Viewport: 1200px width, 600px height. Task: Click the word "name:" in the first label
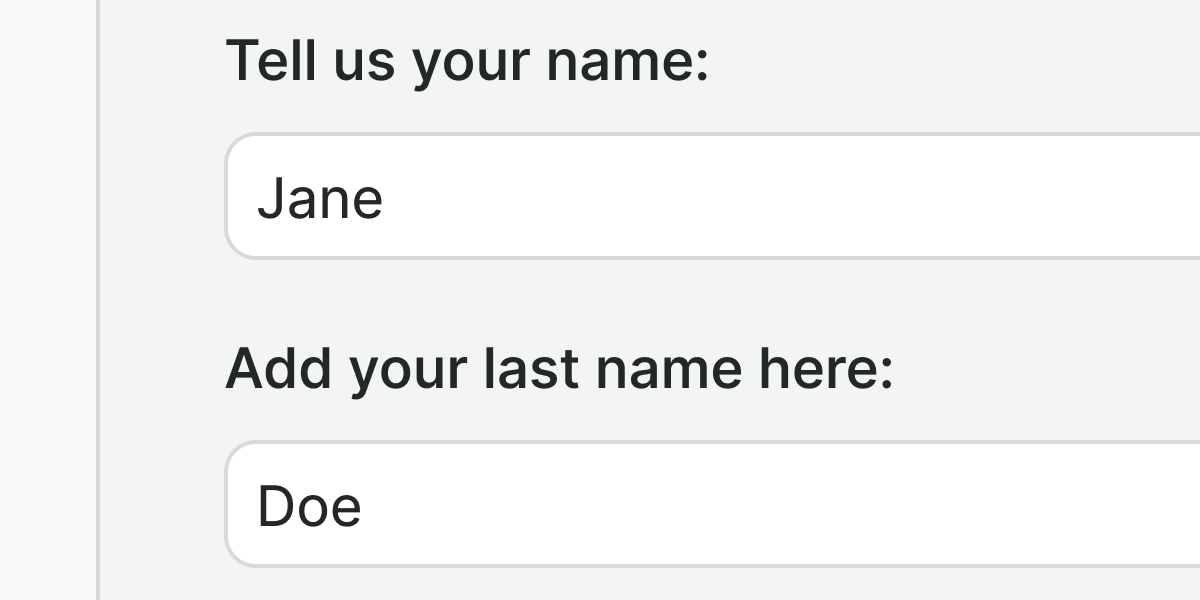click(x=627, y=62)
